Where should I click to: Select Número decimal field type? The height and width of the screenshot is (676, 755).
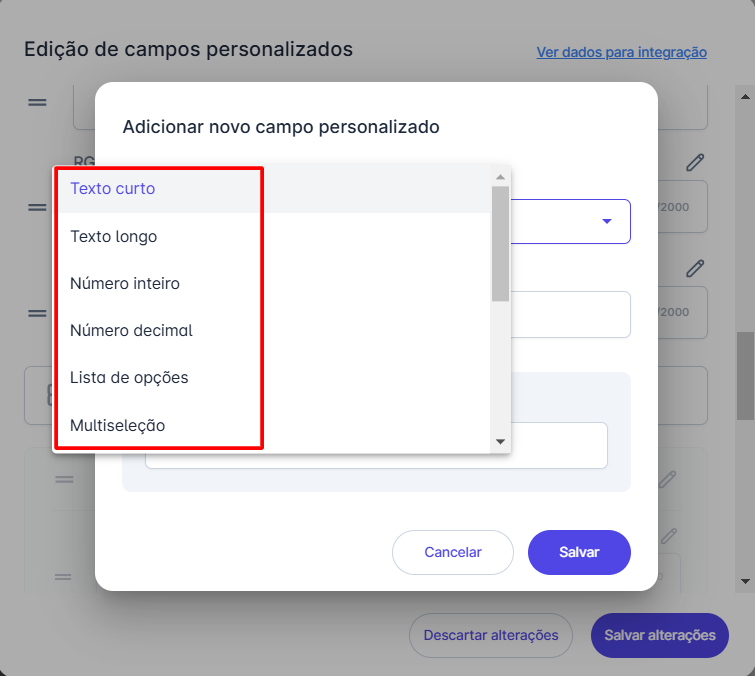(x=131, y=331)
